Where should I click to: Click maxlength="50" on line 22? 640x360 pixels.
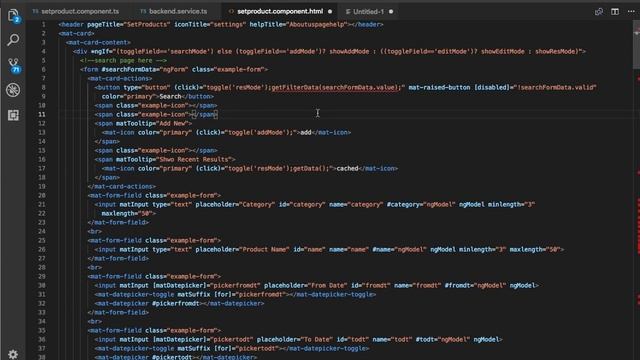pos(127,213)
